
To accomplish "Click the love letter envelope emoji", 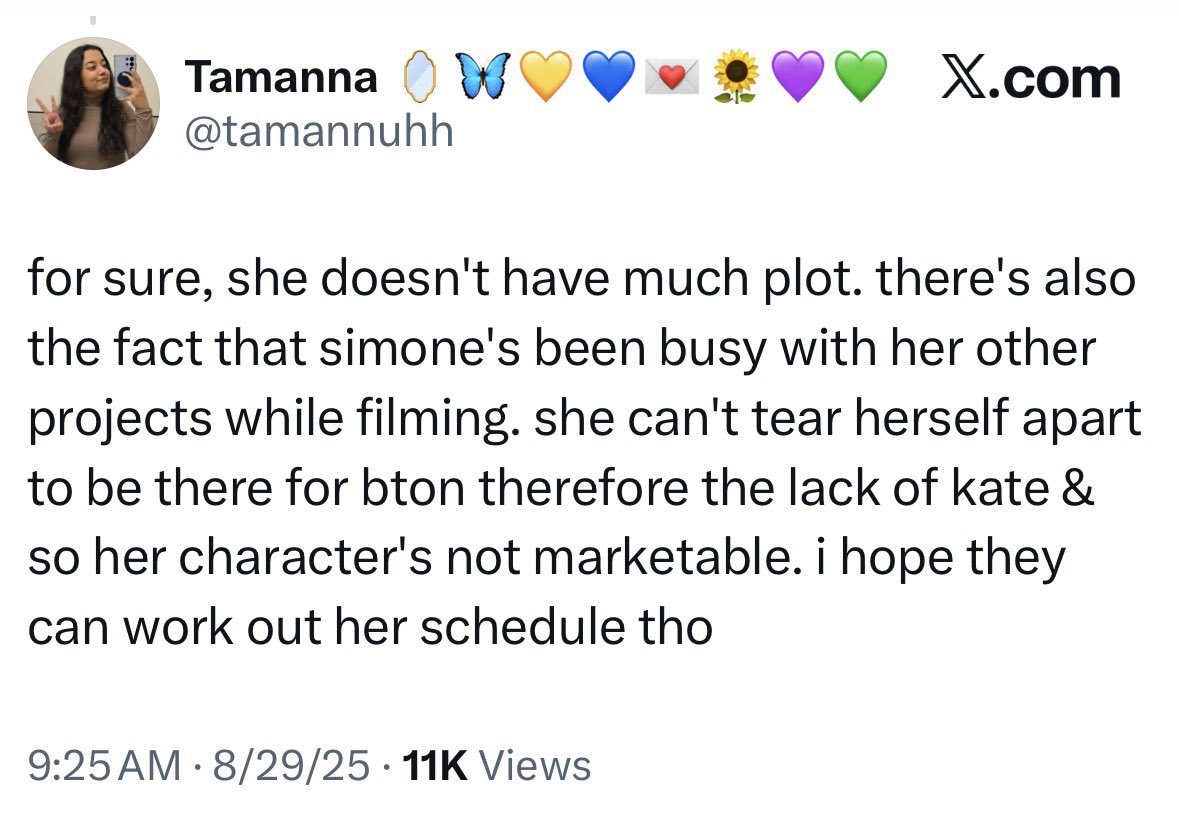I will coord(671,79).
